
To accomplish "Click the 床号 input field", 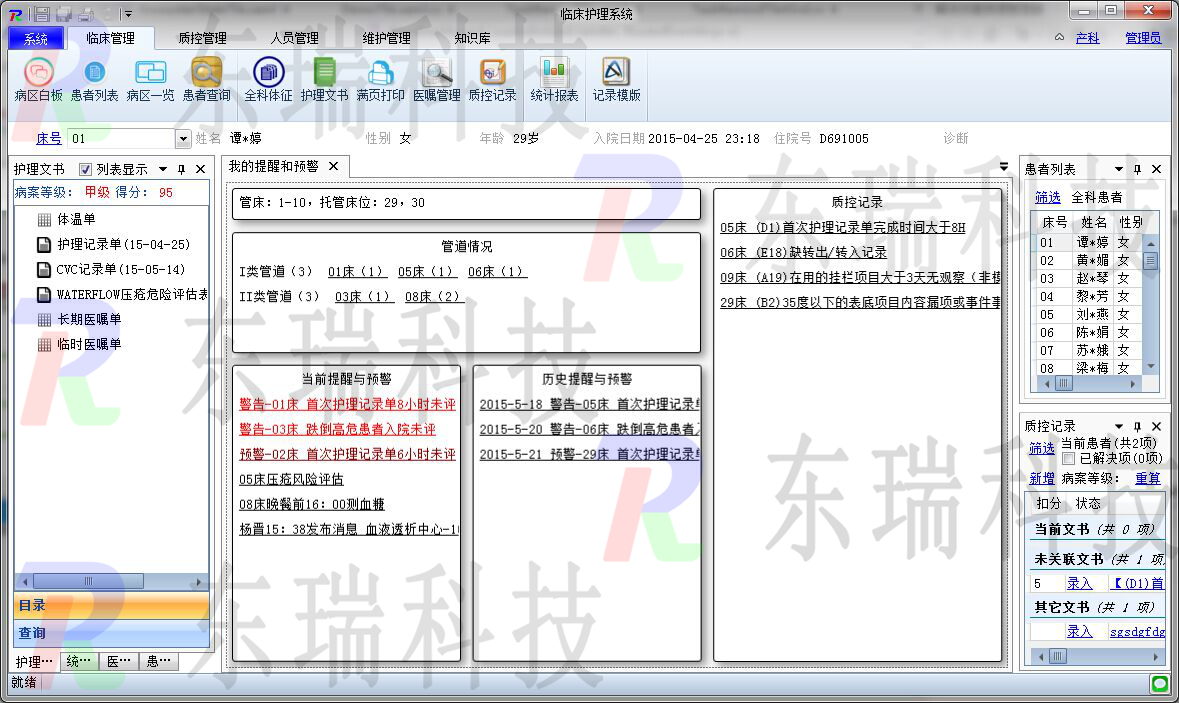I will click(x=121, y=138).
